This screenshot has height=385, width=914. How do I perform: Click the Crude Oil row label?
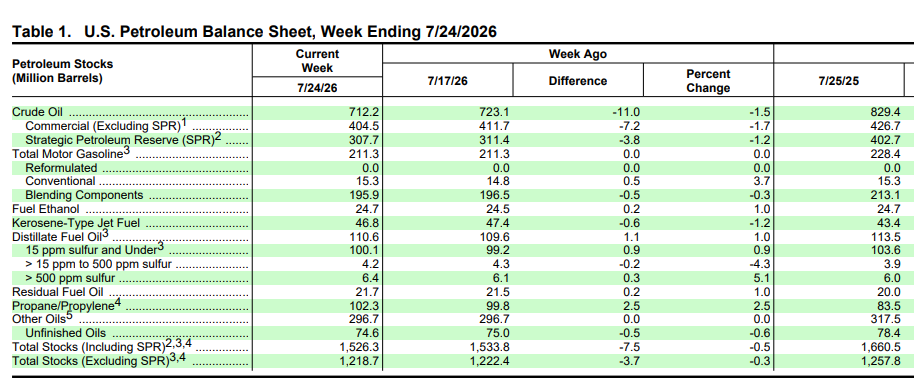coord(37,113)
